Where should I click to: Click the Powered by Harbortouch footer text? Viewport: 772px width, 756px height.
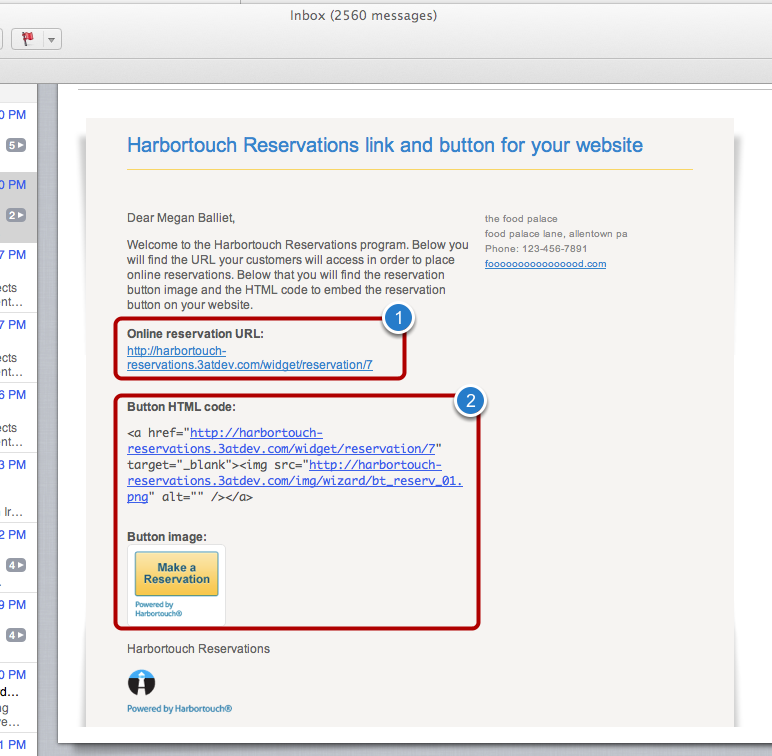[179, 709]
